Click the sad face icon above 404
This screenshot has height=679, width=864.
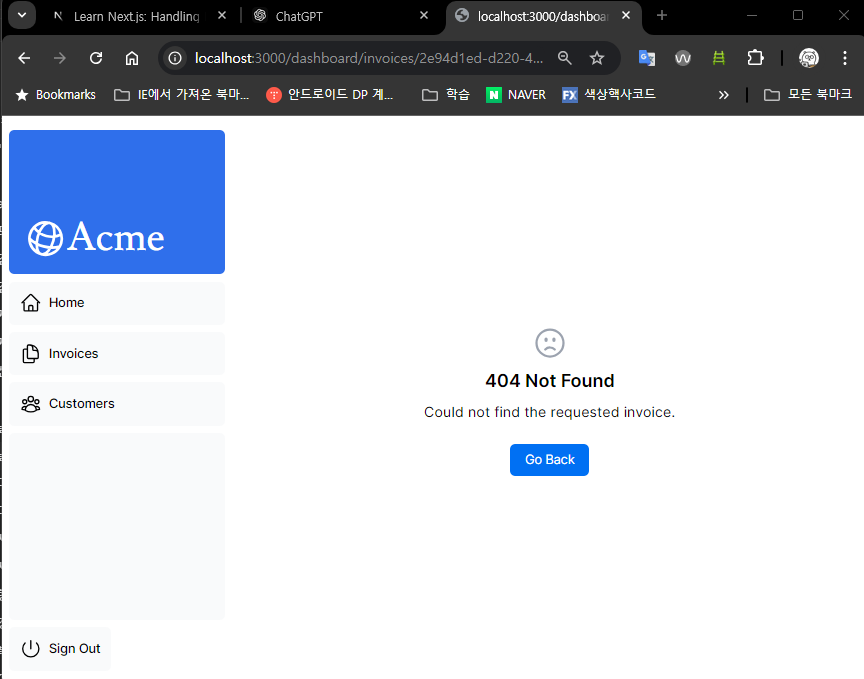coord(549,343)
